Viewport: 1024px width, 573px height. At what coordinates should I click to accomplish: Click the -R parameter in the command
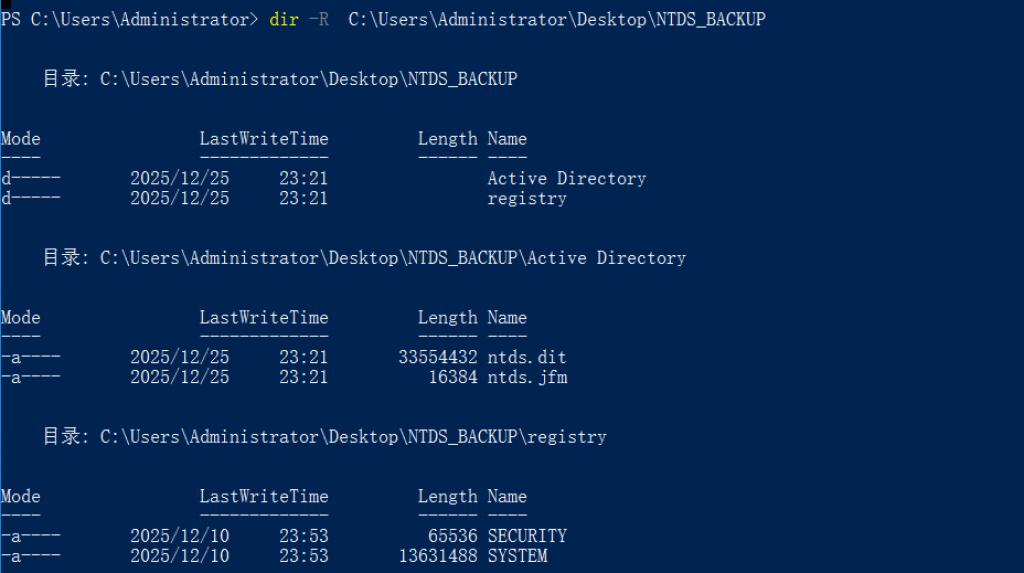click(318, 20)
